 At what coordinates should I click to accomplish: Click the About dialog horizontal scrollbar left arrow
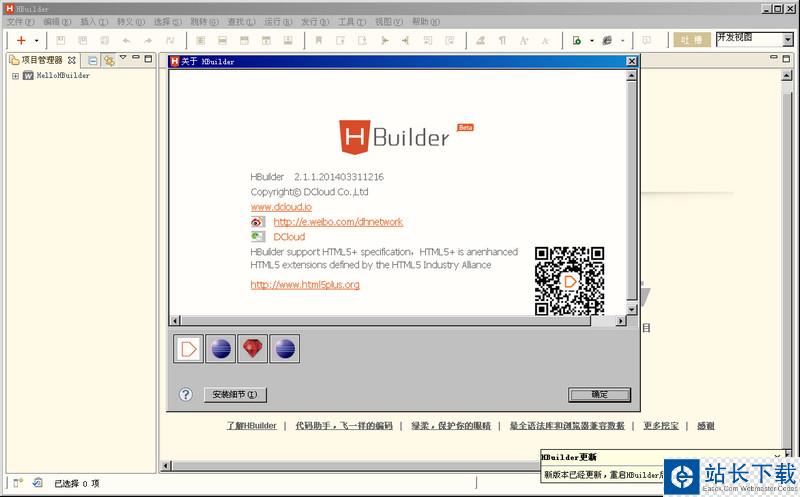[x=175, y=321]
